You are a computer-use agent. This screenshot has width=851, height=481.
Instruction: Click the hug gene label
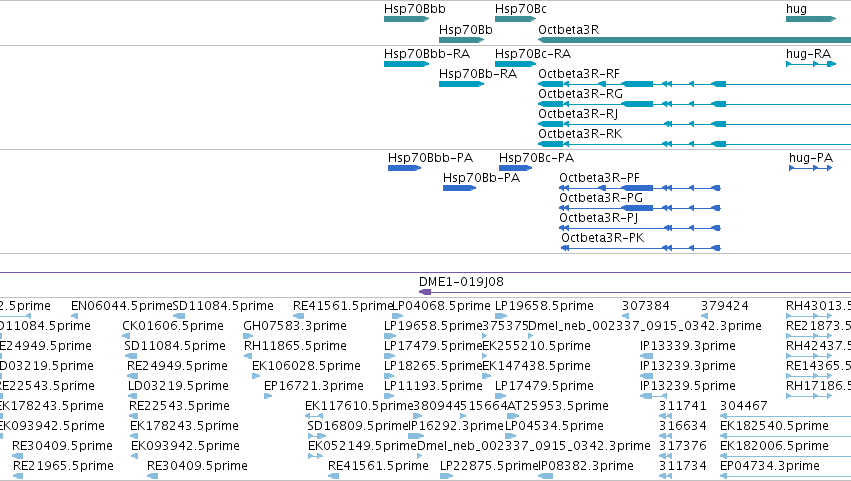796,9
